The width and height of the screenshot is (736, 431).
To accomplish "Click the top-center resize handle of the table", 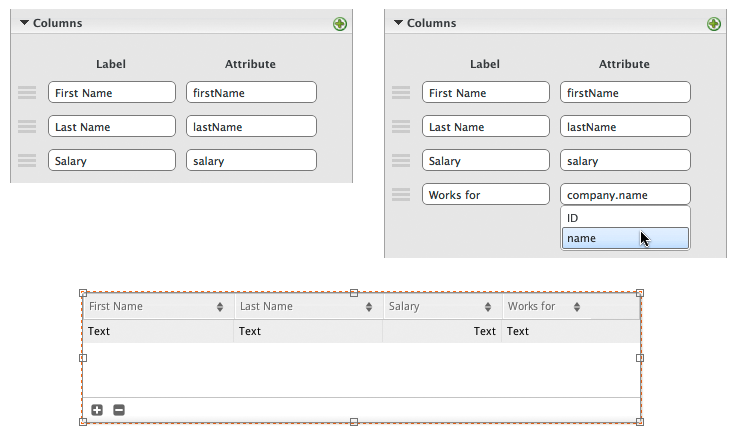I will (353, 293).
